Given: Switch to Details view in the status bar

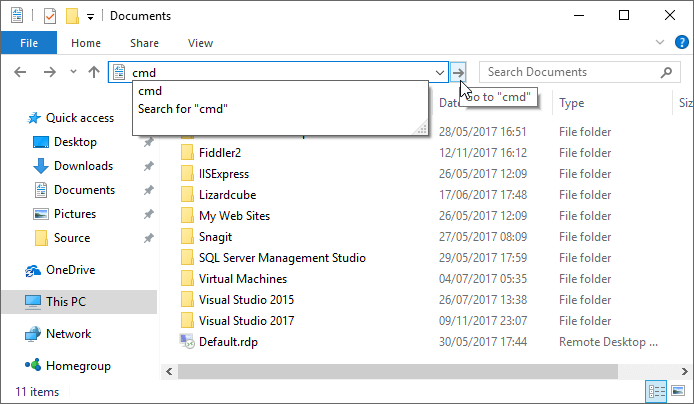Looking at the screenshot, I should click(x=657, y=392).
